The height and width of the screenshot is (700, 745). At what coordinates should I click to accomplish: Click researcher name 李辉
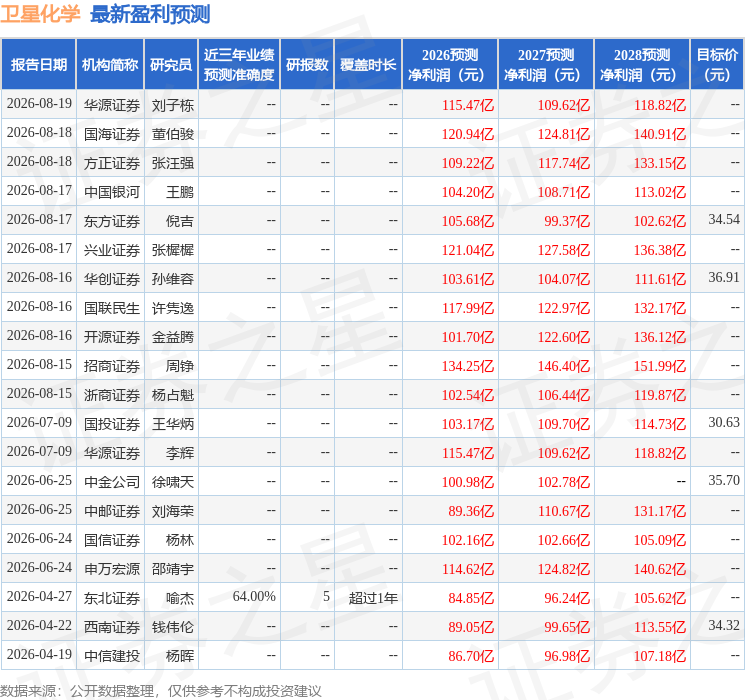click(x=180, y=453)
